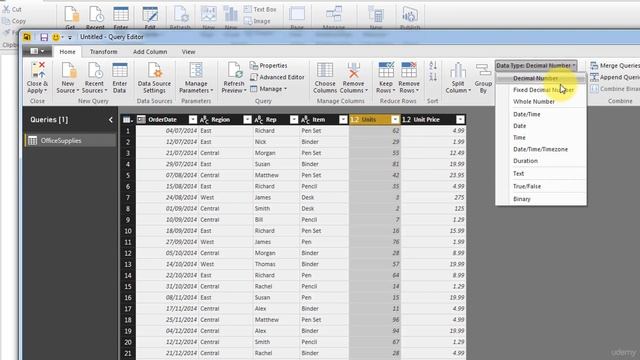Switch to the Add Column tab

point(150,52)
